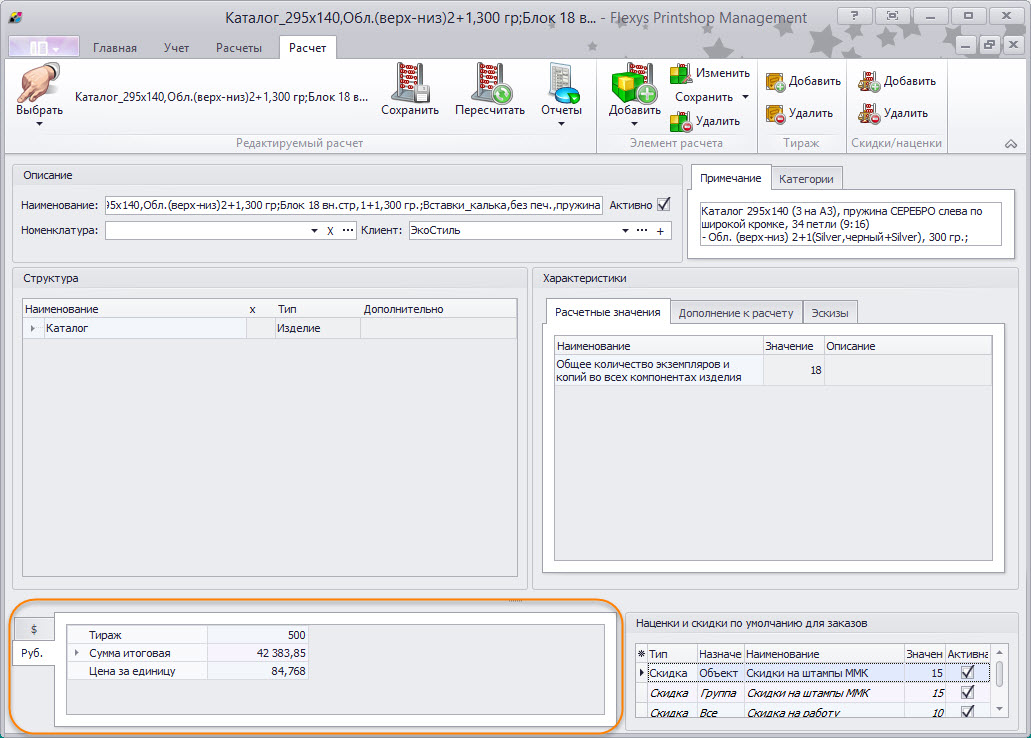Screen dimensions: 1031x738
Task: Toggle Активна checkbox for Объект discount row
Action: (967, 673)
